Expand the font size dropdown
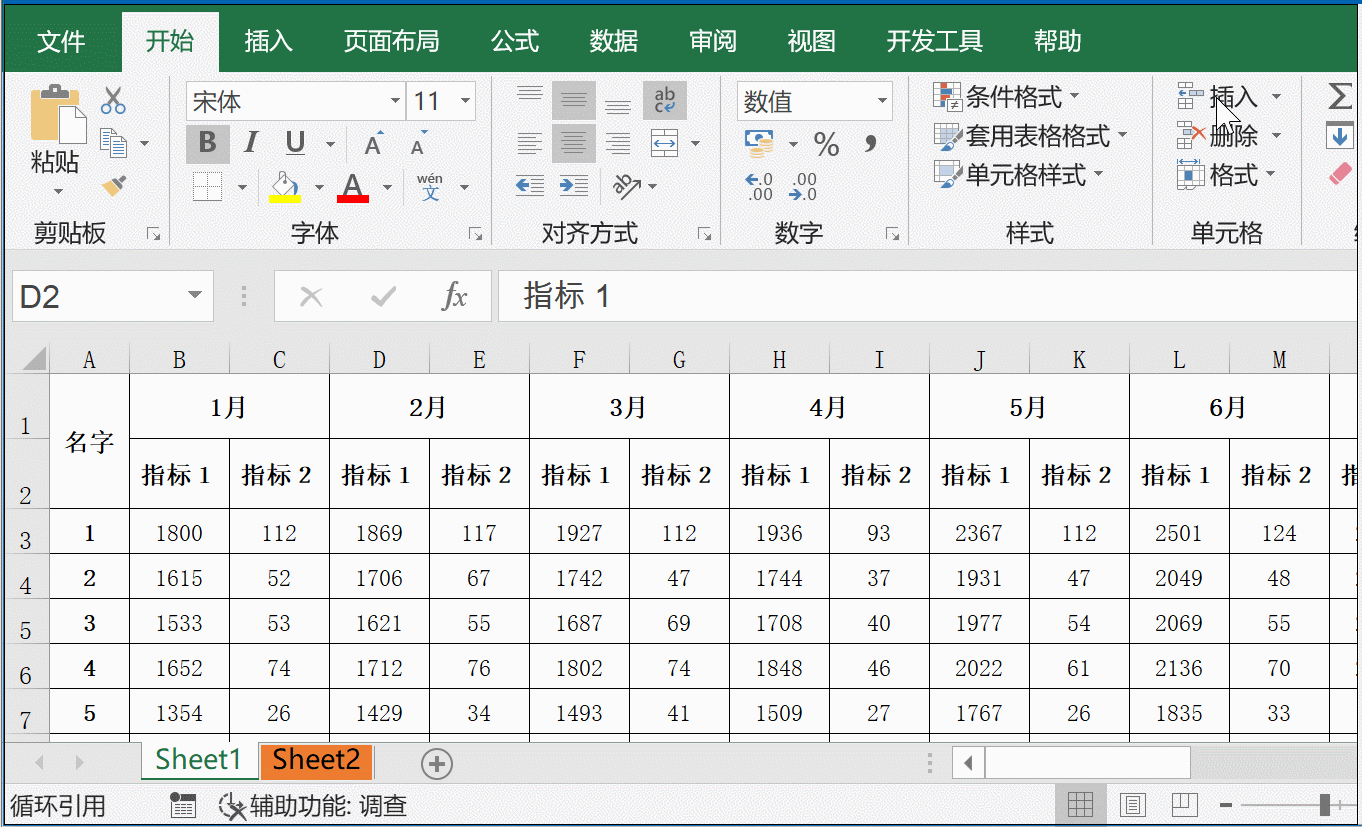The image size is (1362, 827). pos(465,101)
